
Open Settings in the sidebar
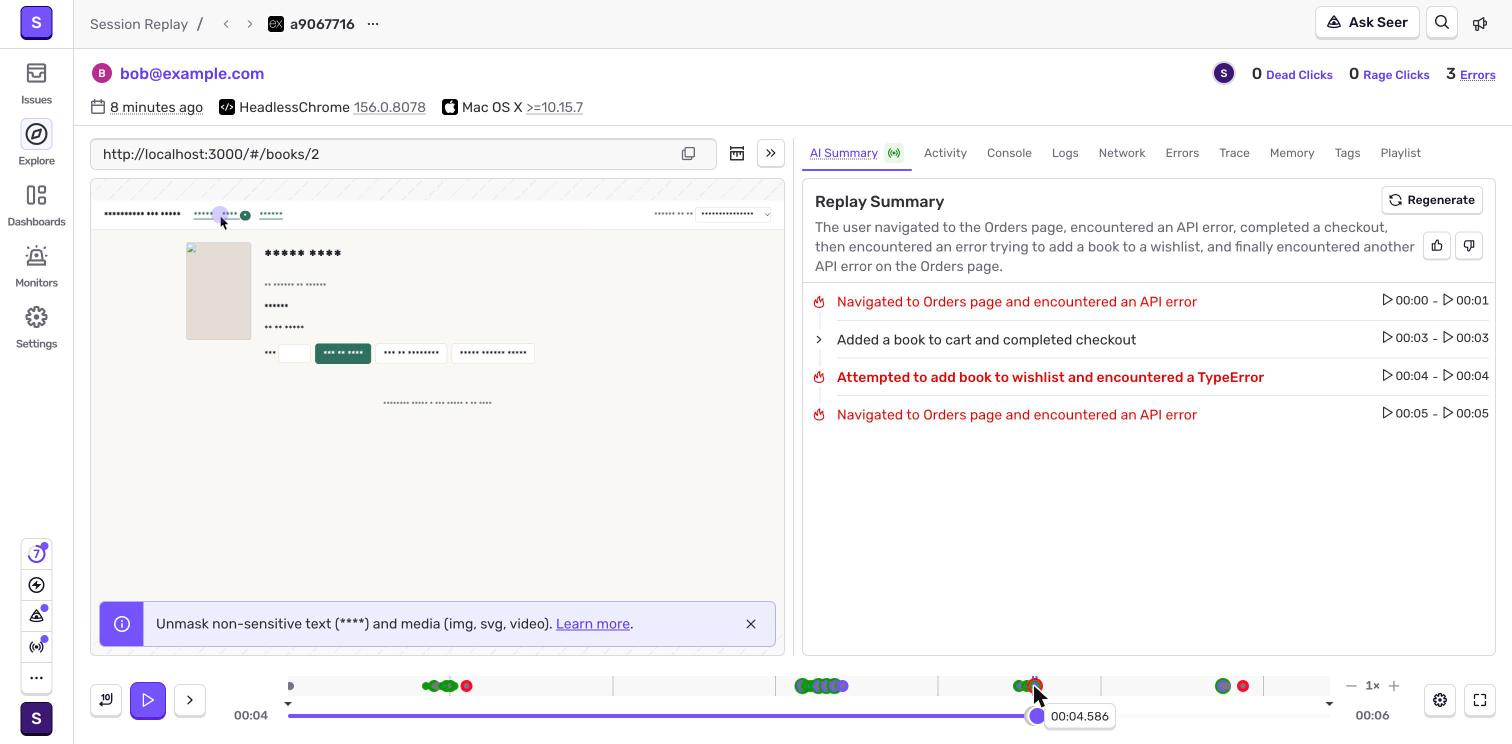point(36,328)
